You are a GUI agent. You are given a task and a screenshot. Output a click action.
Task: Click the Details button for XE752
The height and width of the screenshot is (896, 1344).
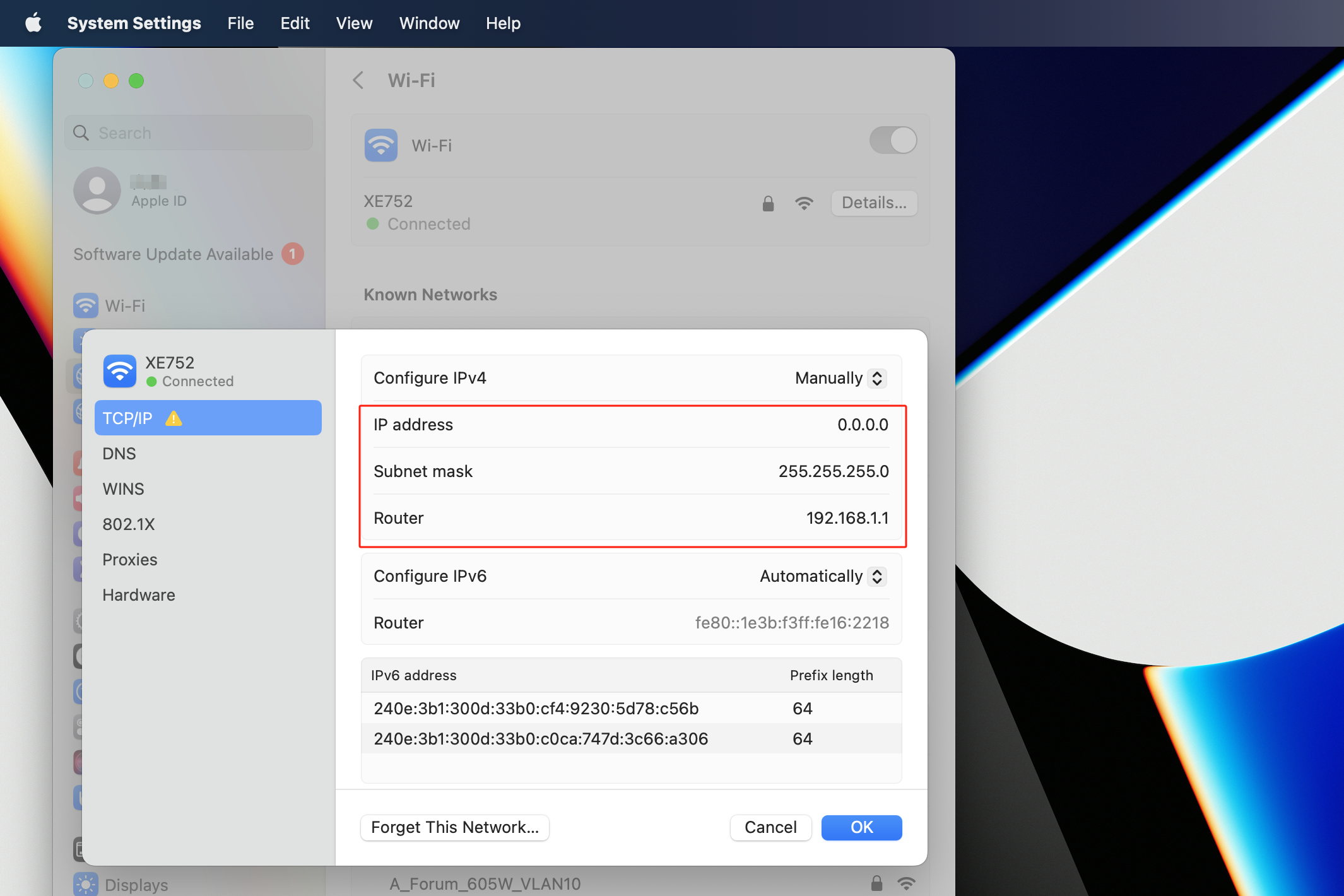coord(874,203)
